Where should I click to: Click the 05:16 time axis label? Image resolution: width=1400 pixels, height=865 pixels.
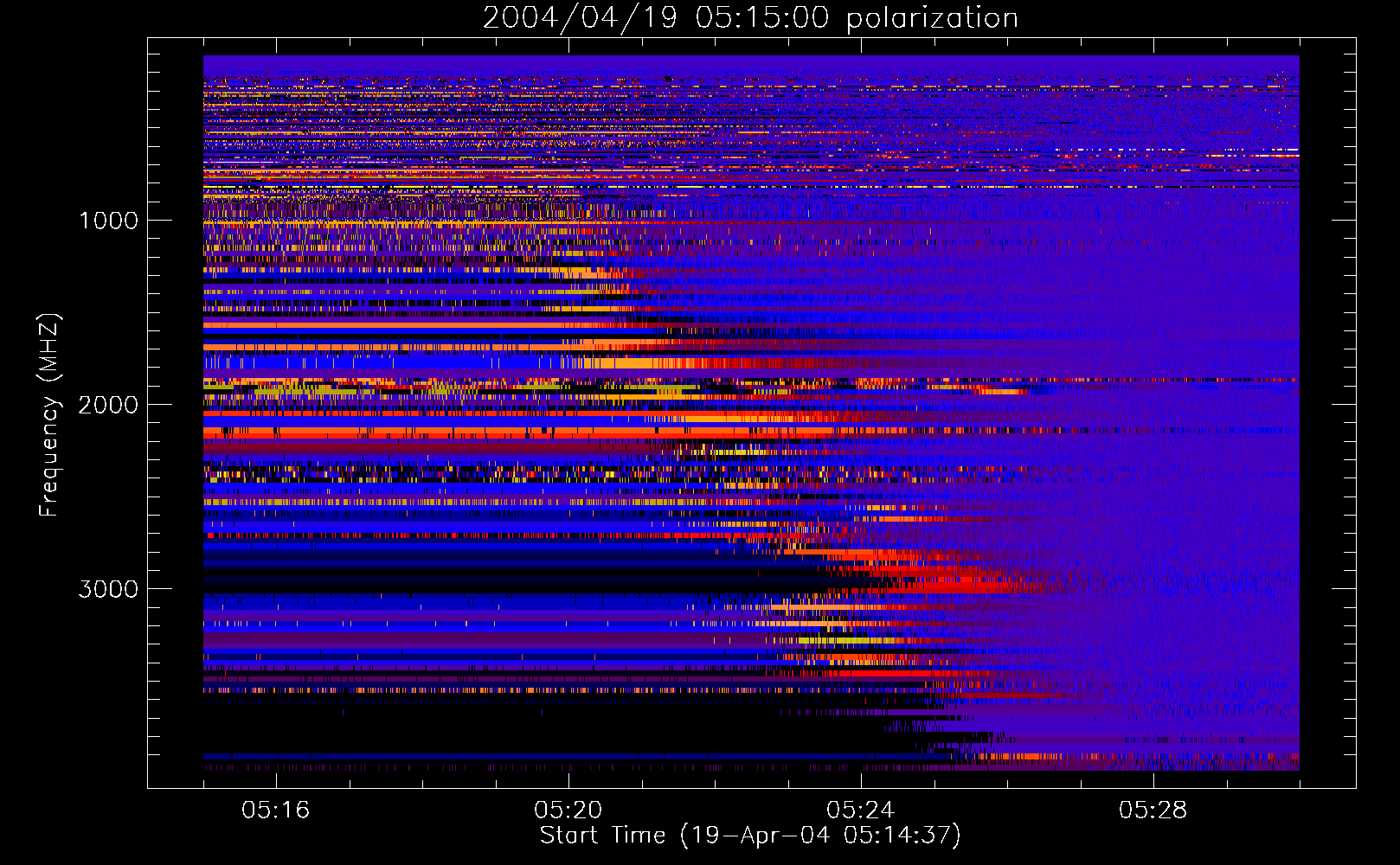coord(276,810)
